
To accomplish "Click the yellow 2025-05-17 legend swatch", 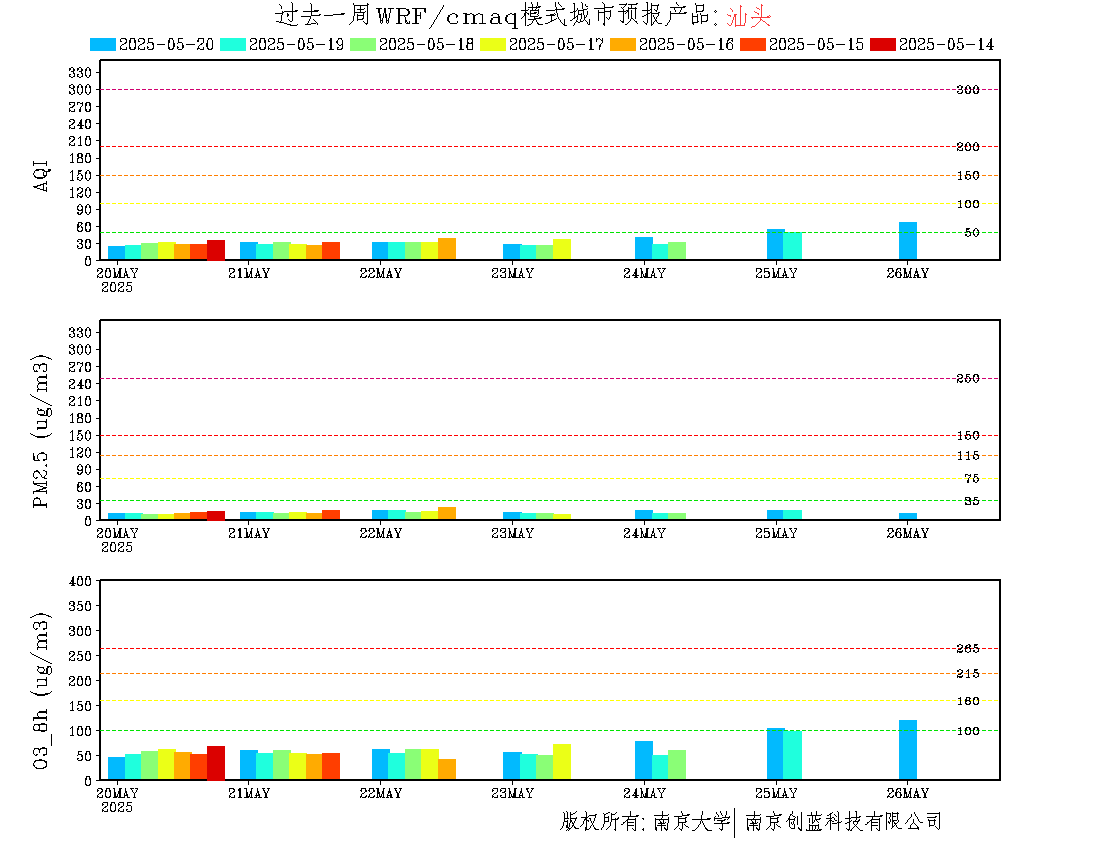I will (492, 44).
